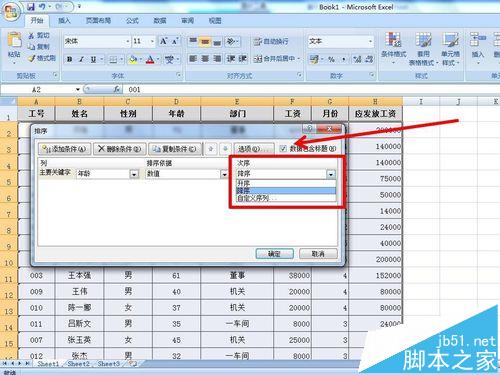This screenshot has height=375, width=500.
Task: Open Conditional Formatting 条件格式
Action: point(394,47)
